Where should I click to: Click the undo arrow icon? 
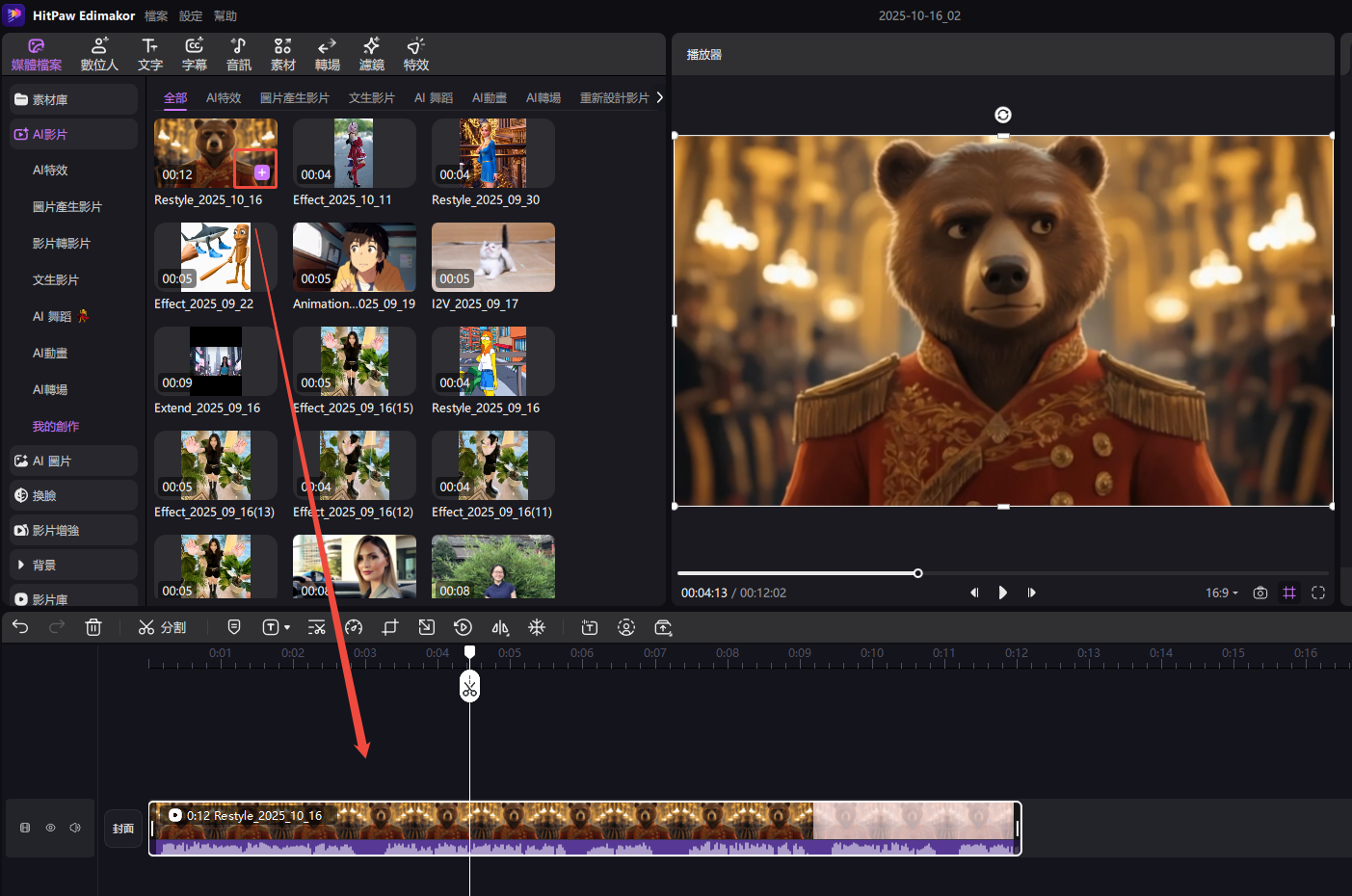pos(20,627)
